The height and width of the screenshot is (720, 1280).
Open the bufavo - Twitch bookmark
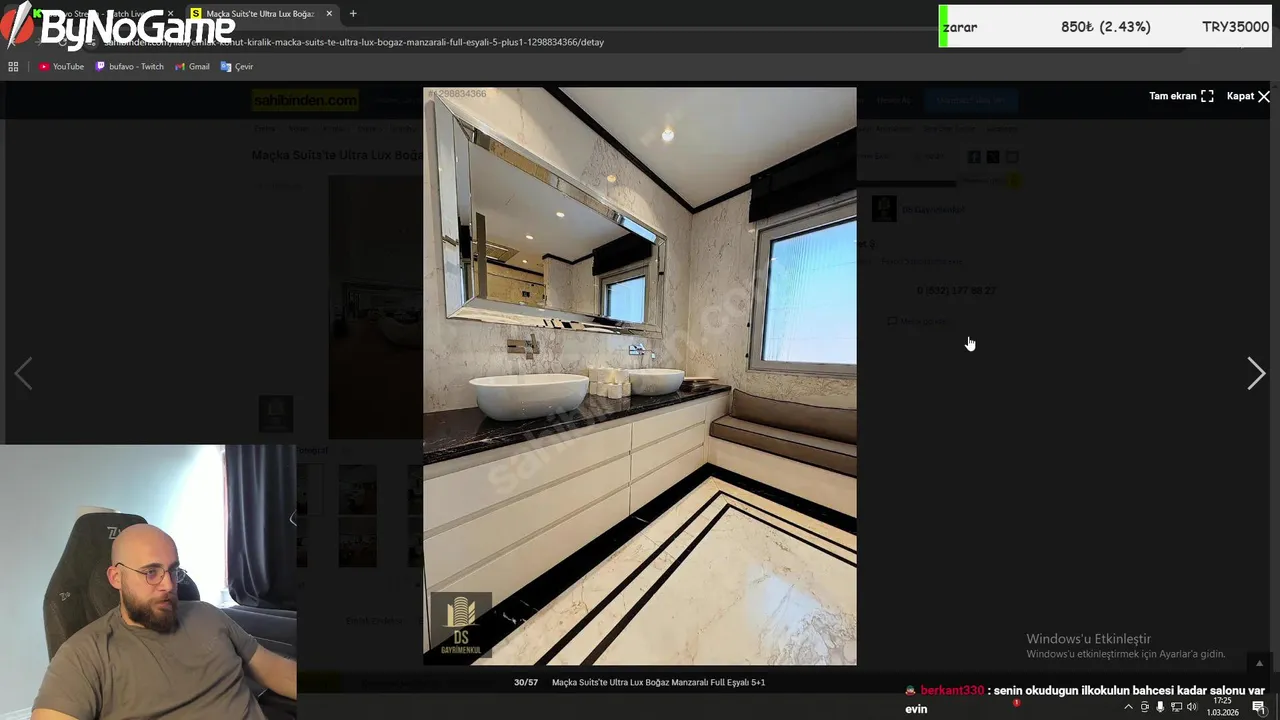click(130, 66)
